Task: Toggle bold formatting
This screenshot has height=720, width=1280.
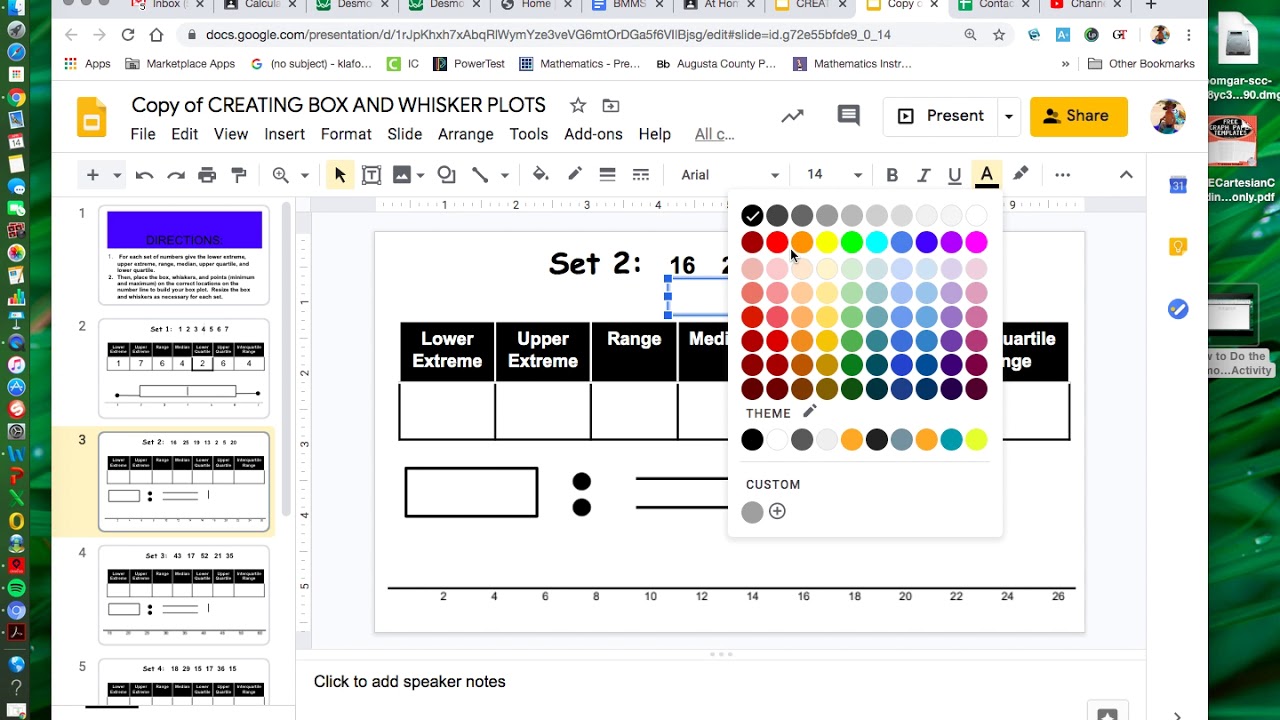Action: [x=892, y=175]
